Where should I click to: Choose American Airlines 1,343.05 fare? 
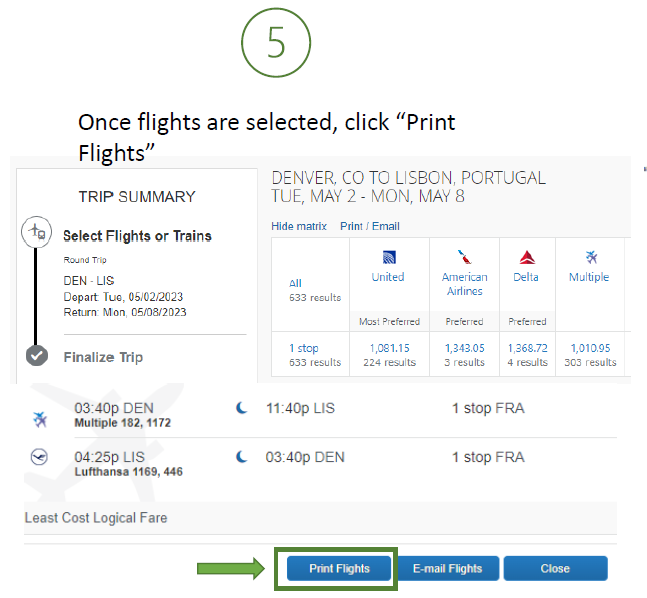click(464, 348)
